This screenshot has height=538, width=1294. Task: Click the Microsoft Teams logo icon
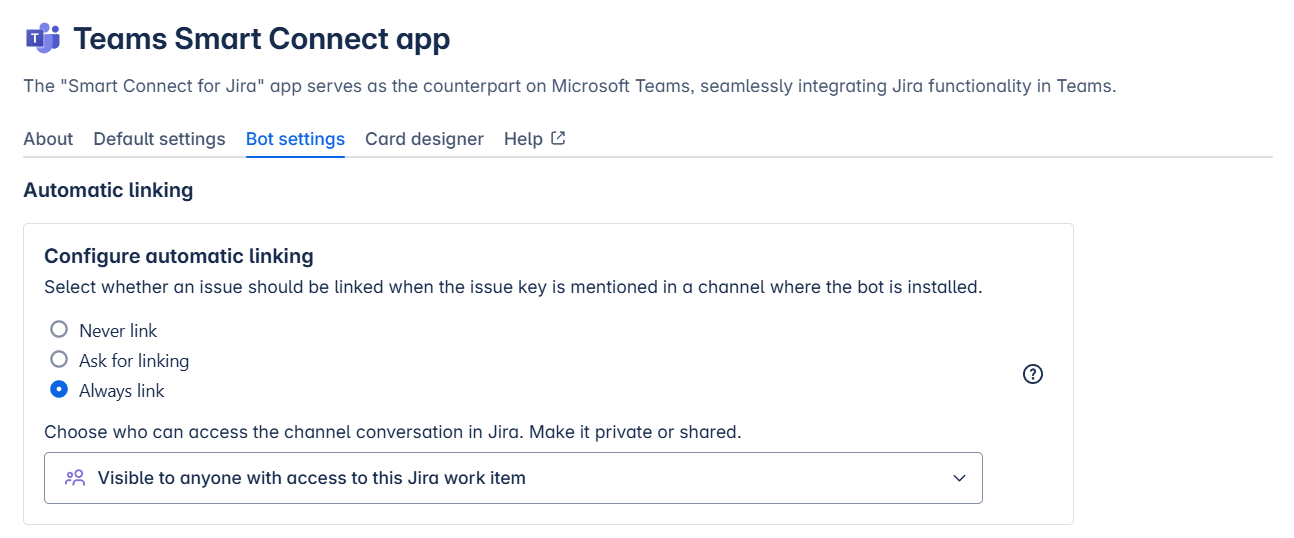point(42,39)
